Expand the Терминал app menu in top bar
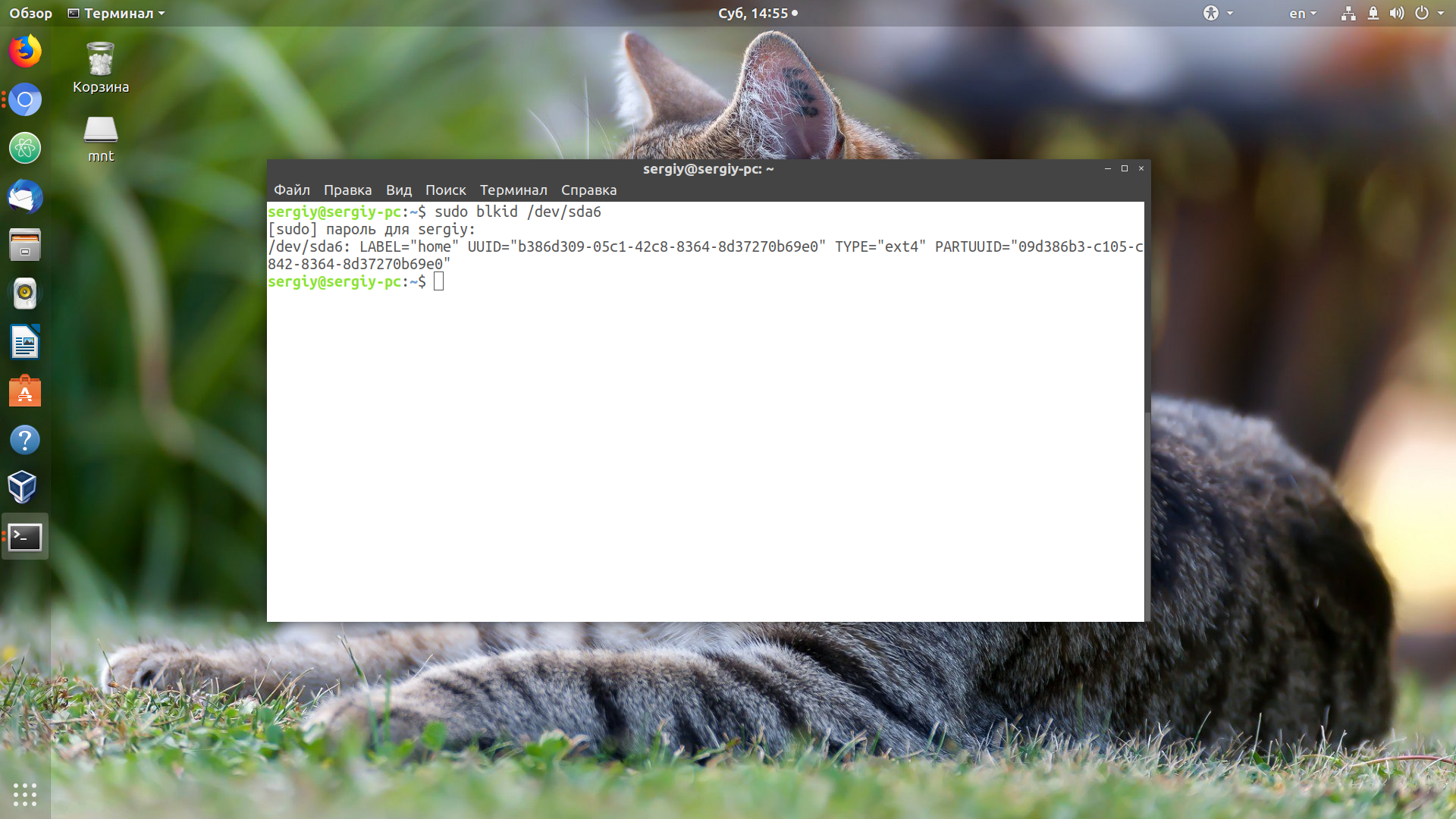Image resolution: width=1456 pixels, height=819 pixels. pos(116,13)
